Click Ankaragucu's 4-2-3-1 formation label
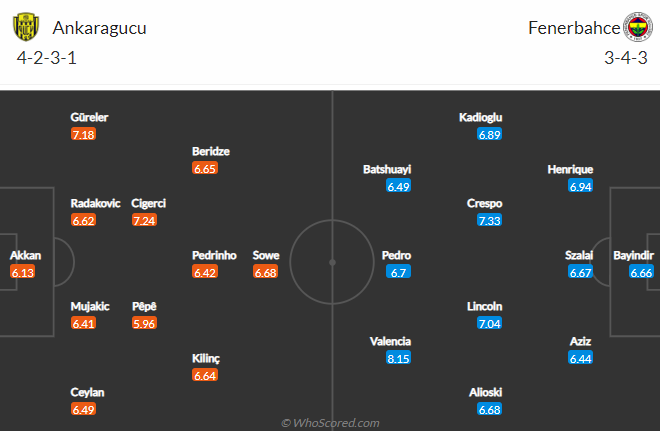Image resolution: width=660 pixels, height=431 pixels. pos(46,58)
